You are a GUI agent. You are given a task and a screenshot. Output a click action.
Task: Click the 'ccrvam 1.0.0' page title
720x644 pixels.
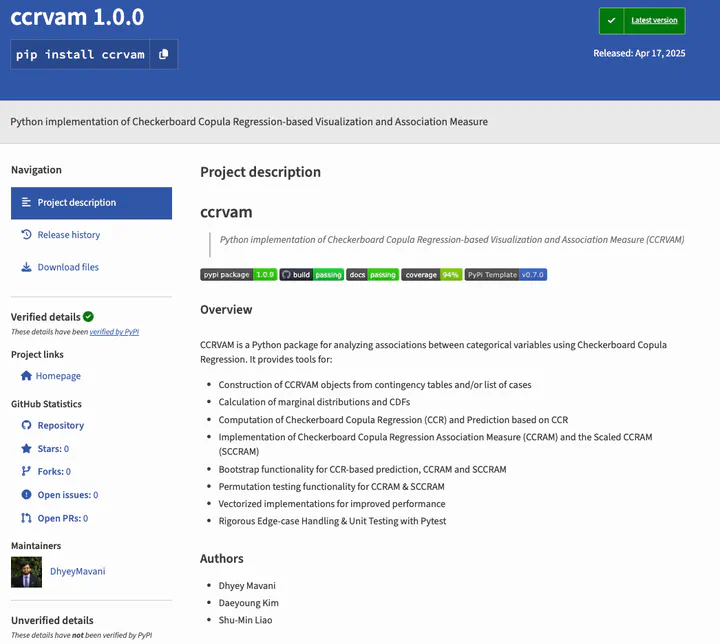[77, 17]
